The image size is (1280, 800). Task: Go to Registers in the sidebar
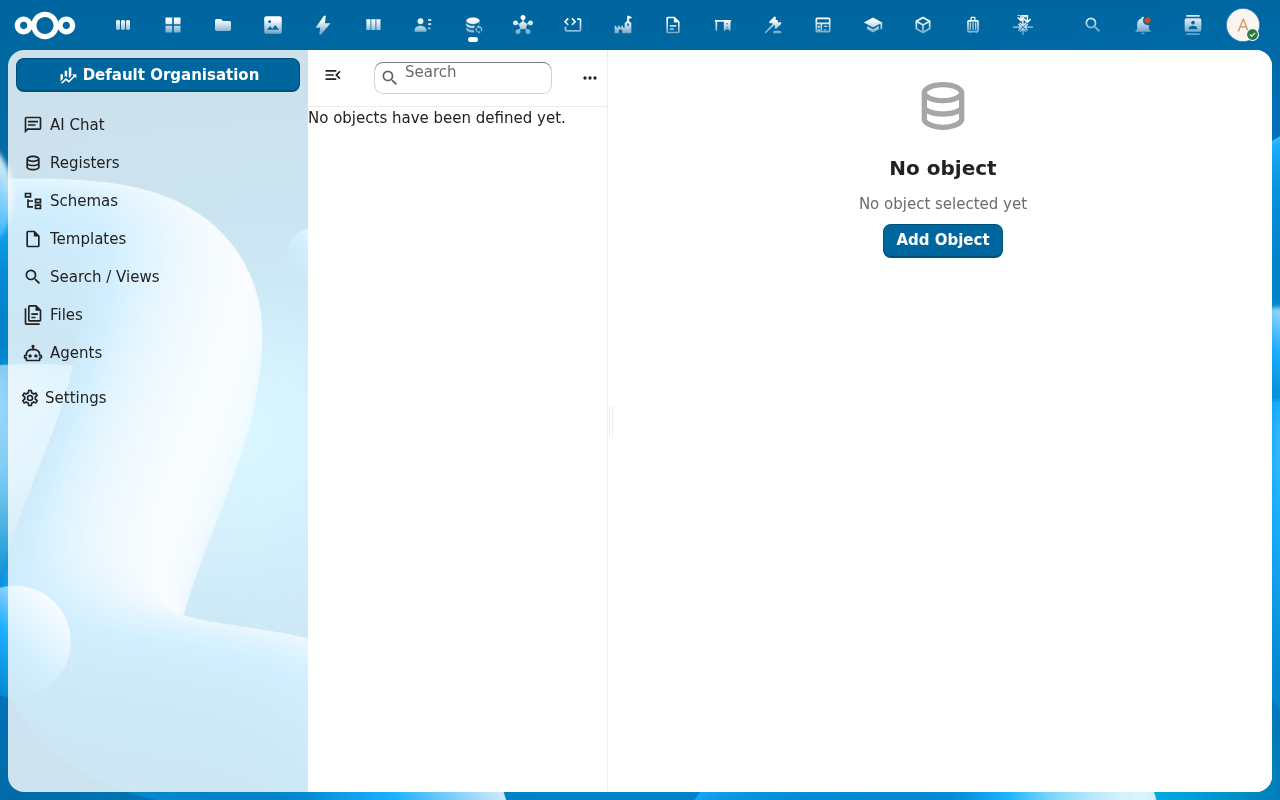point(158,163)
